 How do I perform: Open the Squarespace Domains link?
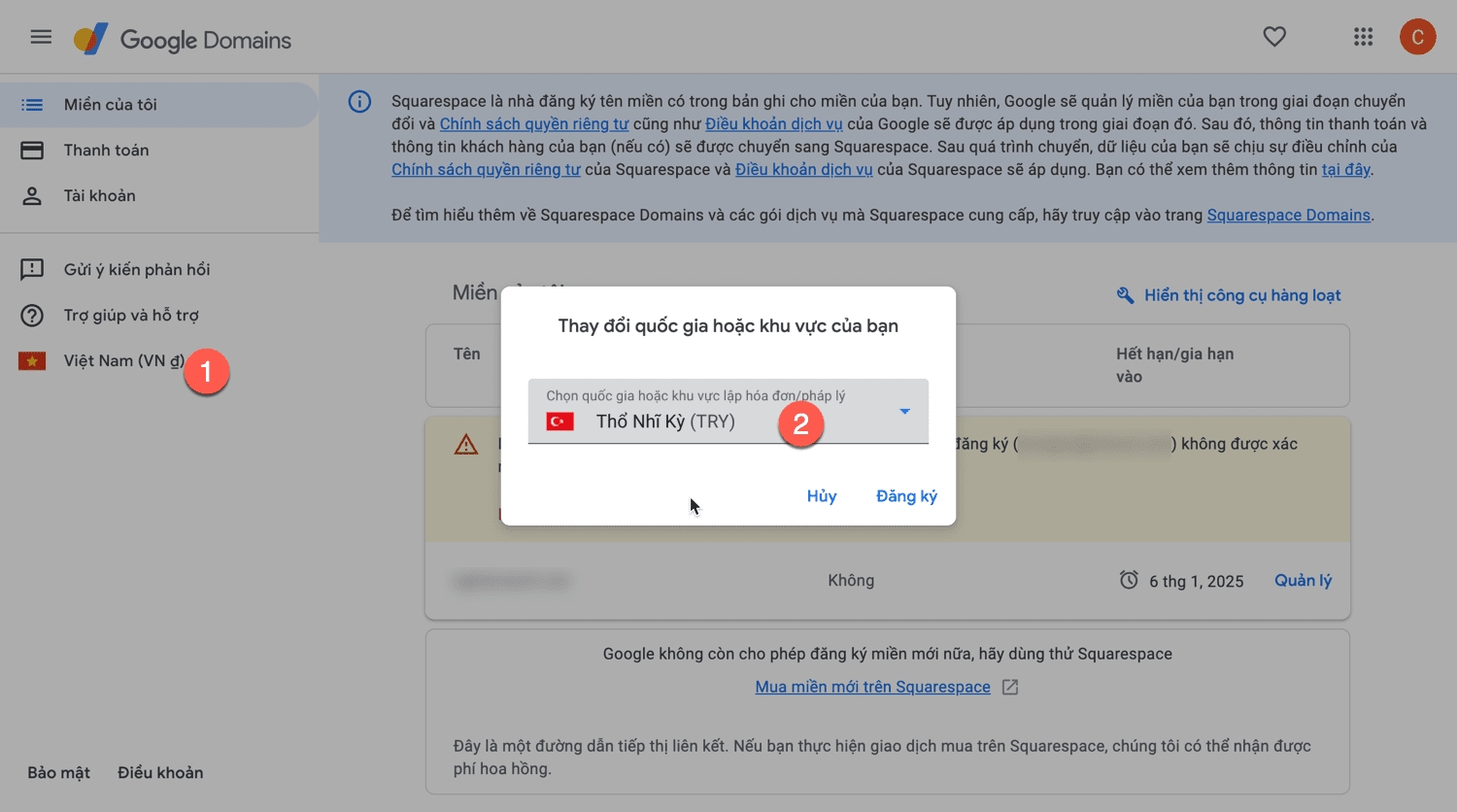[1288, 216]
